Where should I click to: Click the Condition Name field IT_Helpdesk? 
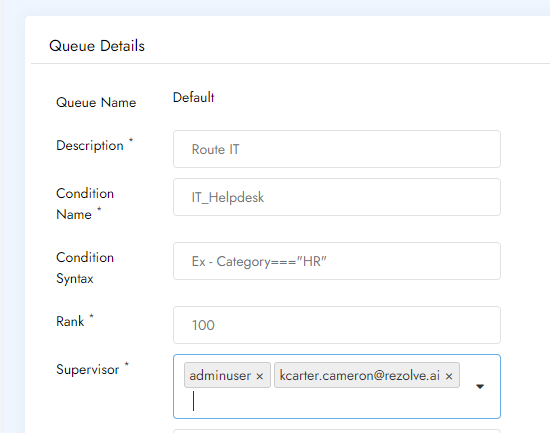click(x=337, y=197)
